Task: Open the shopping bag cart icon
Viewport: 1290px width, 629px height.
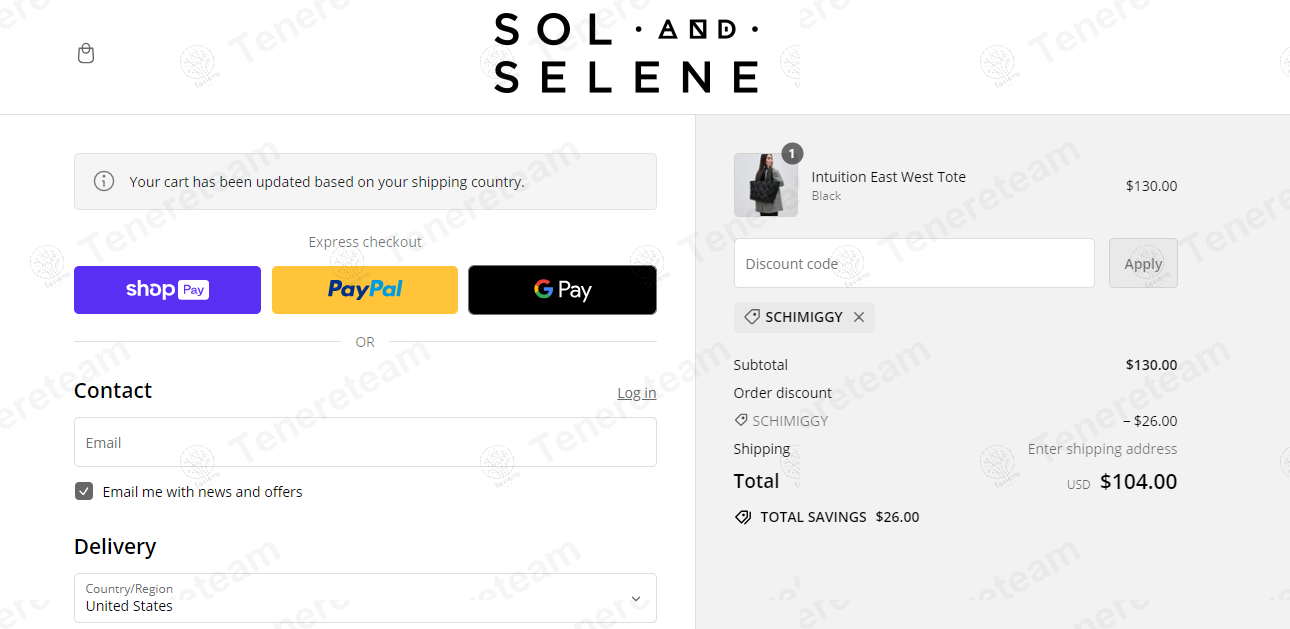Action: (x=86, y=53)
